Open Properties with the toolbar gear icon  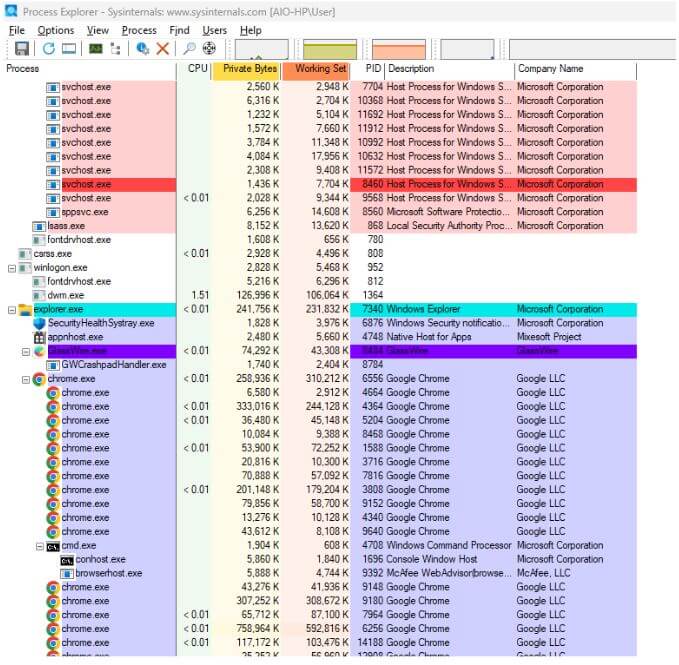pos(142,48)
